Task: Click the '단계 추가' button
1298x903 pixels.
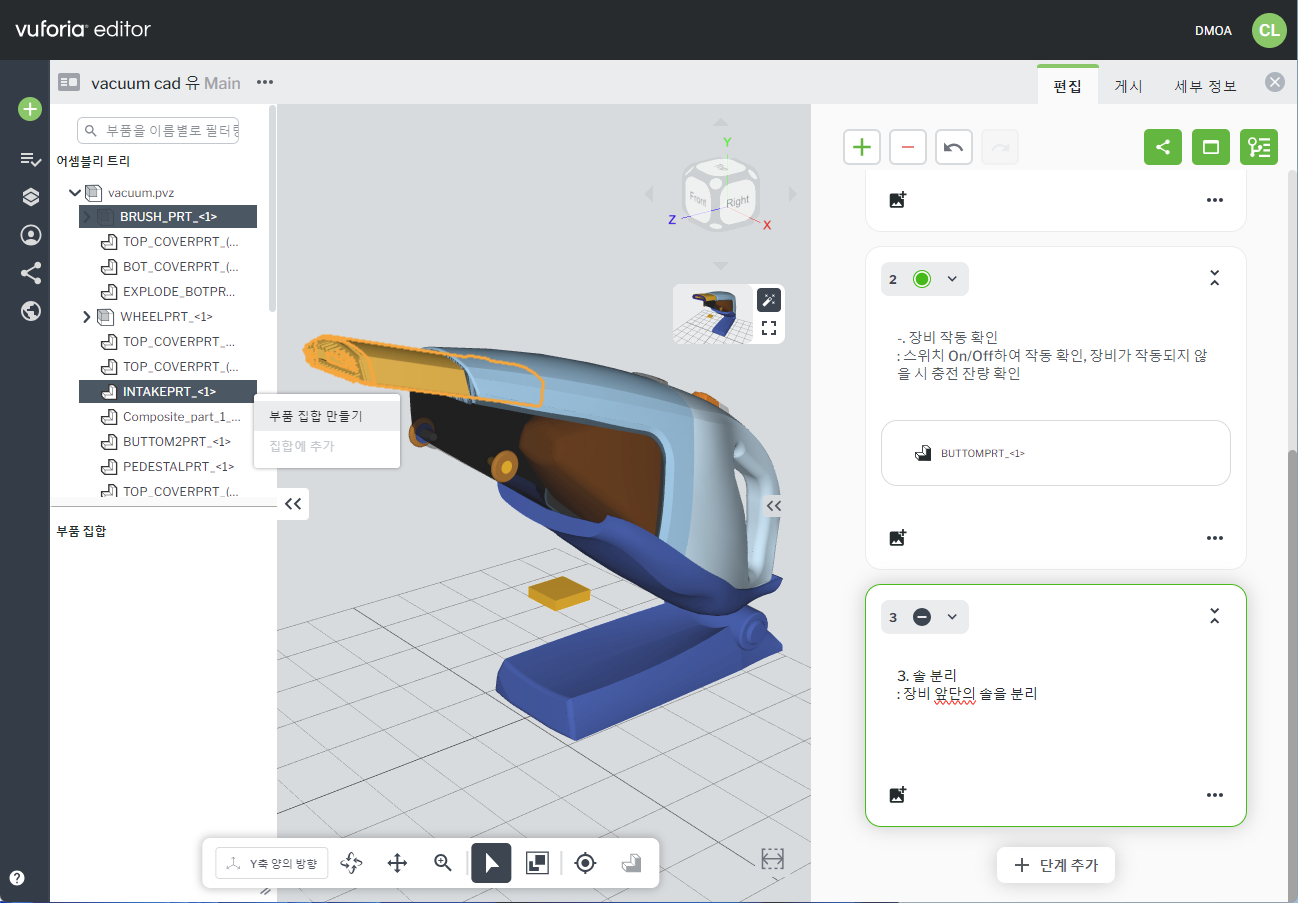Action: [x=1055, y=865]
